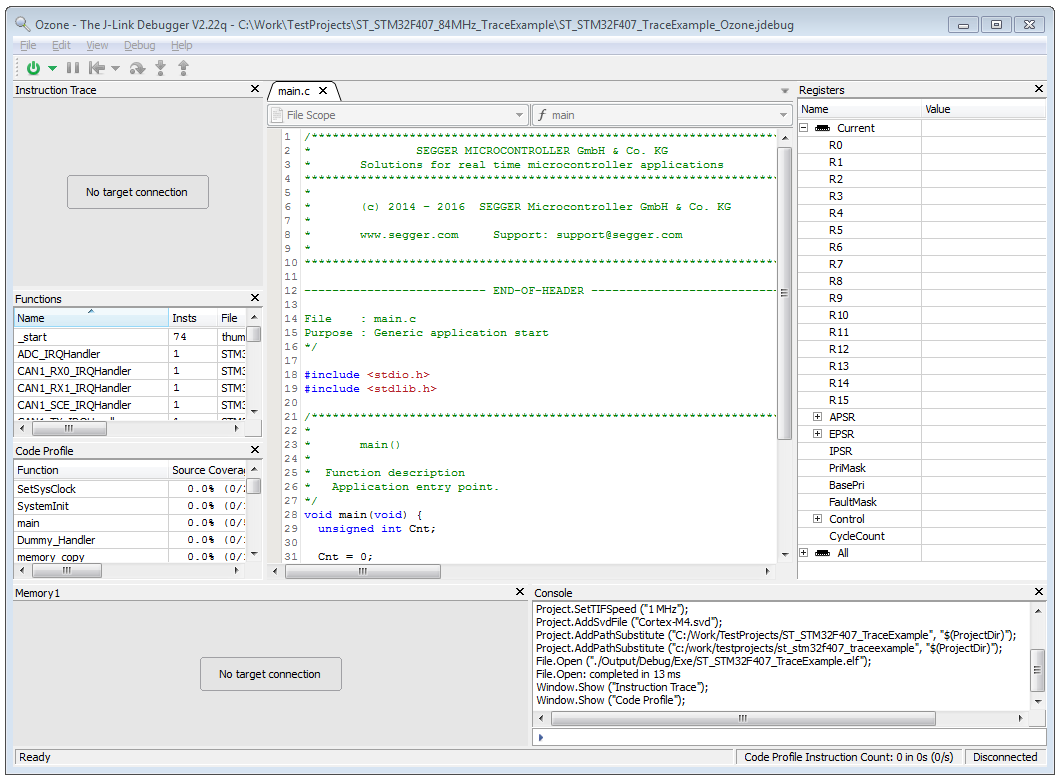Open the File Scope dropdown

pos(398,115)
